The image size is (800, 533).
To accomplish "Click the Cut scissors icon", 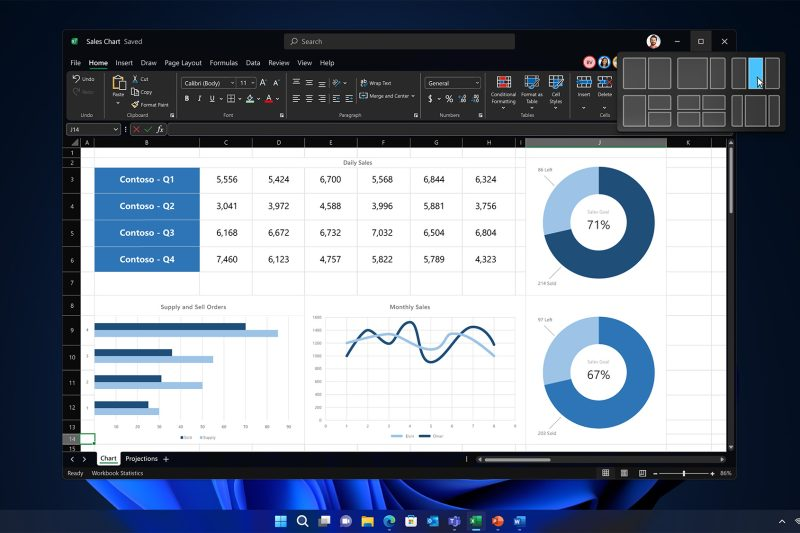I will pyautogui.click(x=134, y=79).
